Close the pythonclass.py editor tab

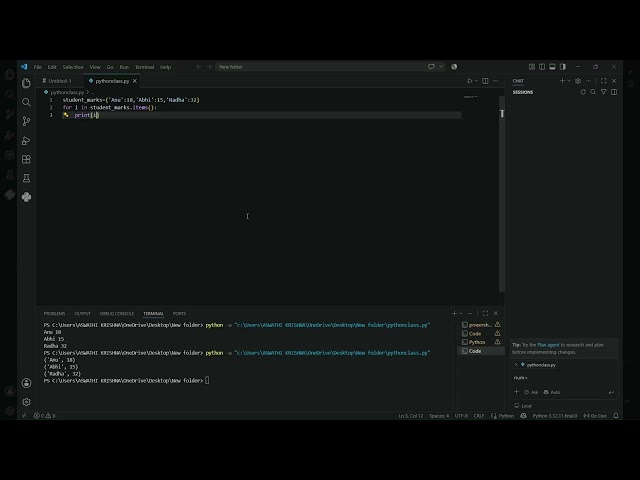click(135, 81)
